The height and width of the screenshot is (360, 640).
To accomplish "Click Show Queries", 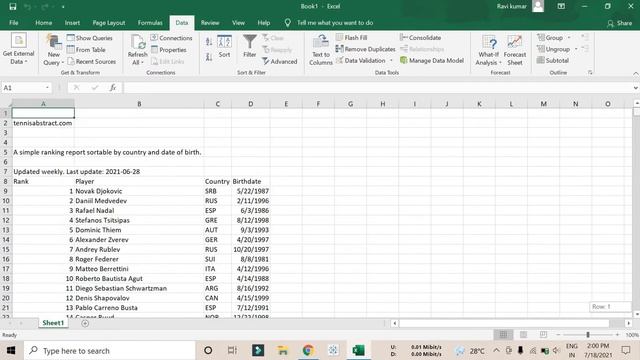I will pos(90,38).
